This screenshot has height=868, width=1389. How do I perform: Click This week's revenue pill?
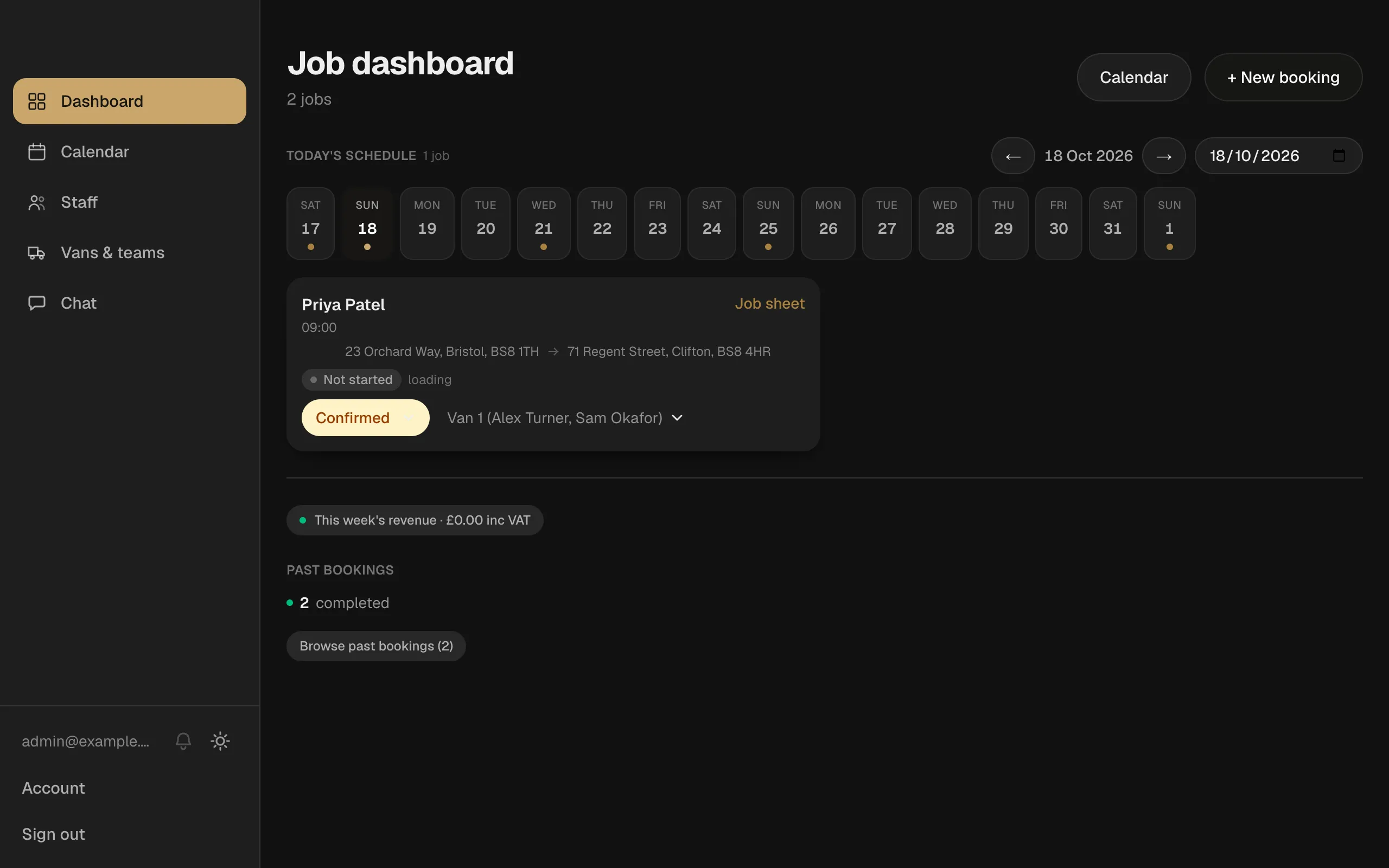[415, 520]
